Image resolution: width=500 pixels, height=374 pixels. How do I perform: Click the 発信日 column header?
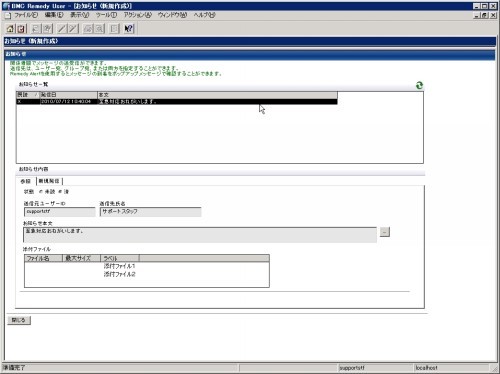(x=69, y=95)
